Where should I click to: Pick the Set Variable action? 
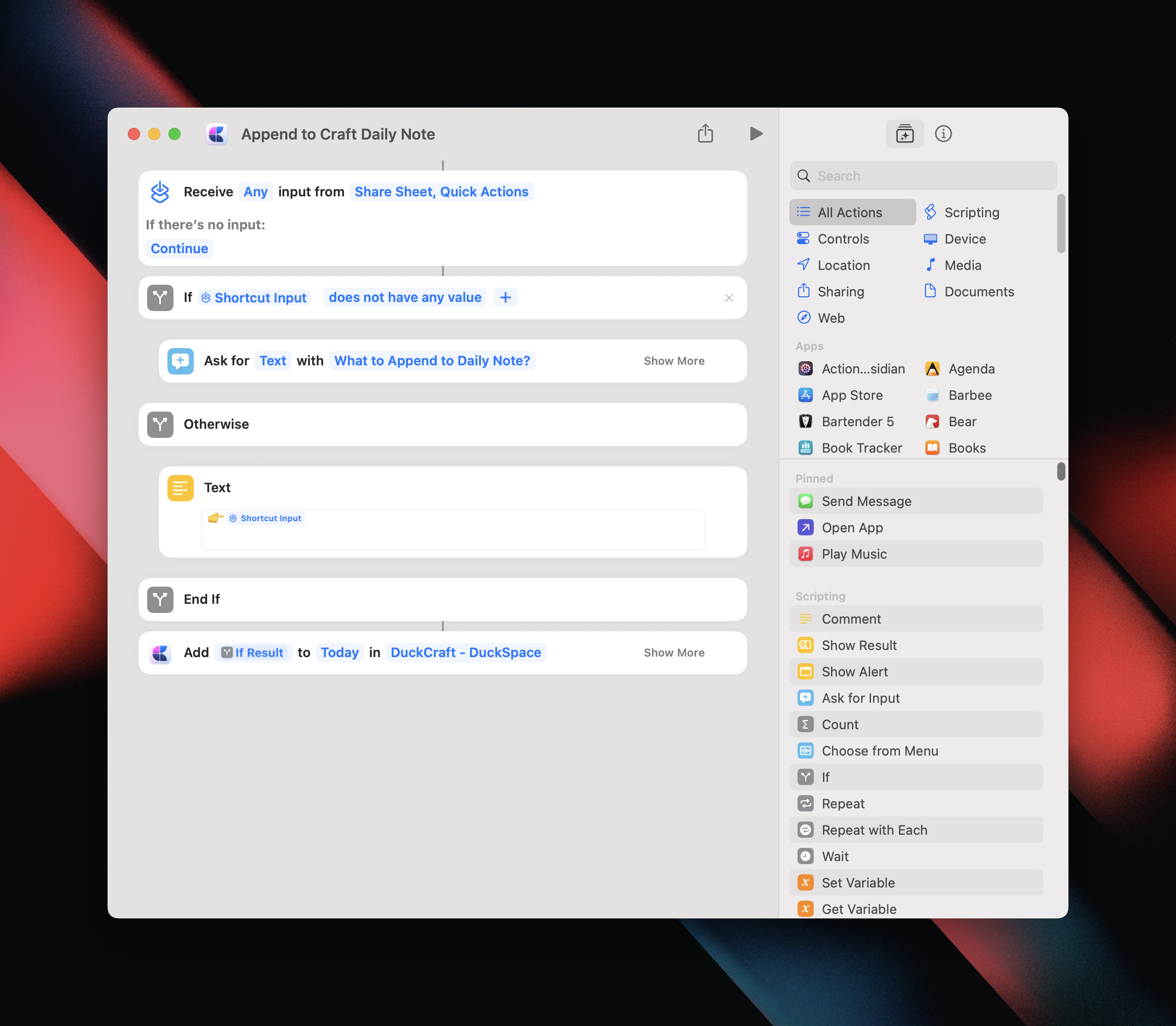tap(916, 882)
